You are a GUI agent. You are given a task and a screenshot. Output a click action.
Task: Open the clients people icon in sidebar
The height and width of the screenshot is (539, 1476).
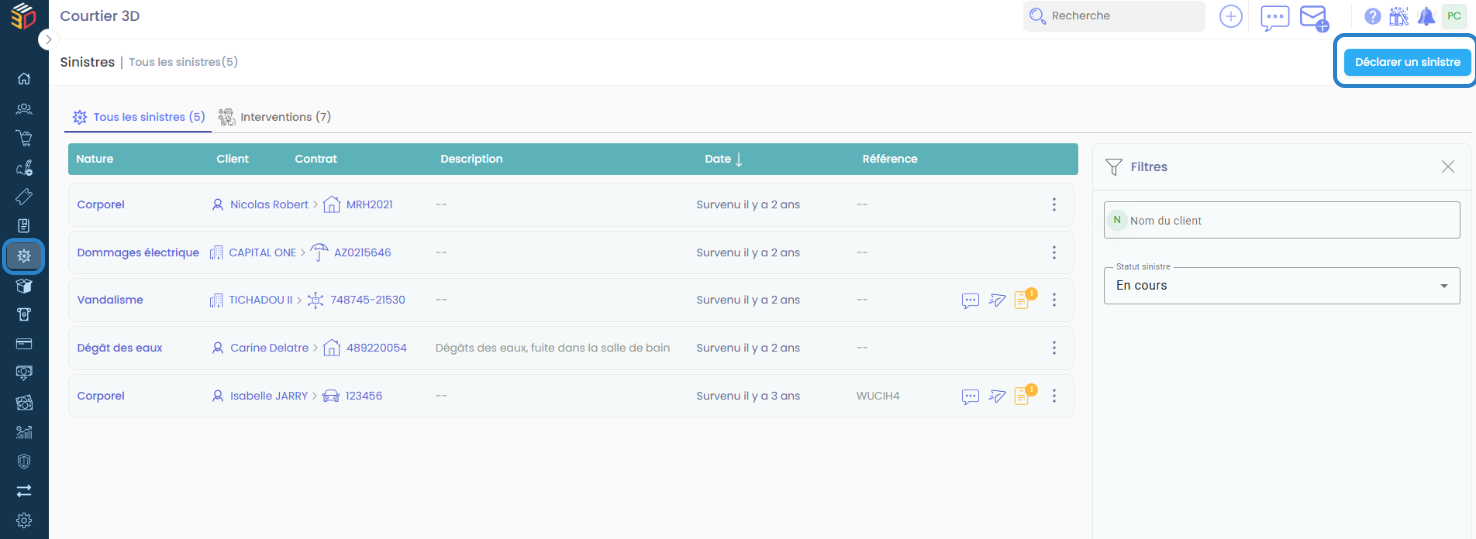point(24,109)
